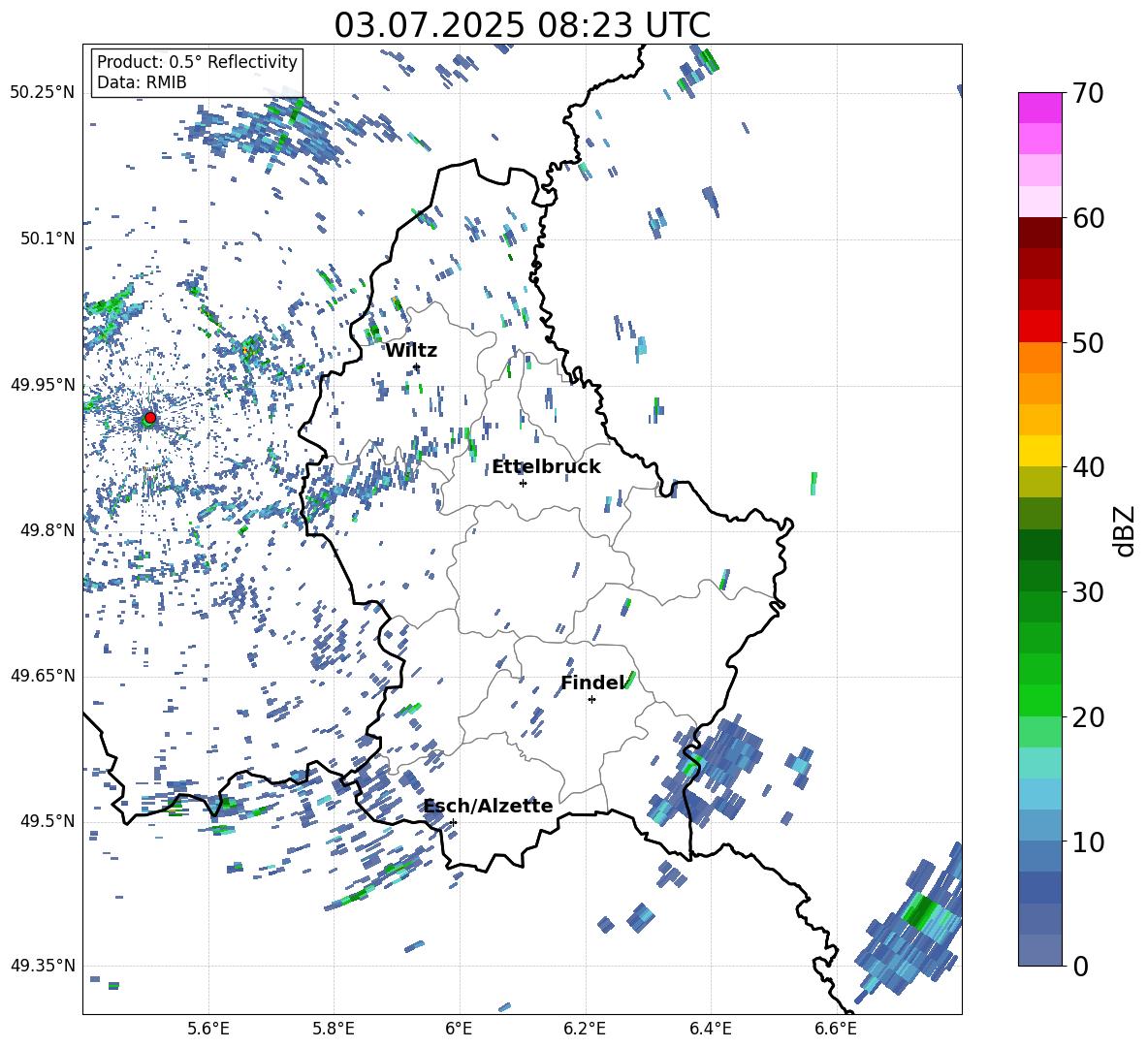Click the colorbar tick label 70
Image resolution: width=1148 pixels, height=1048 pixels.
pos(1088,94)
